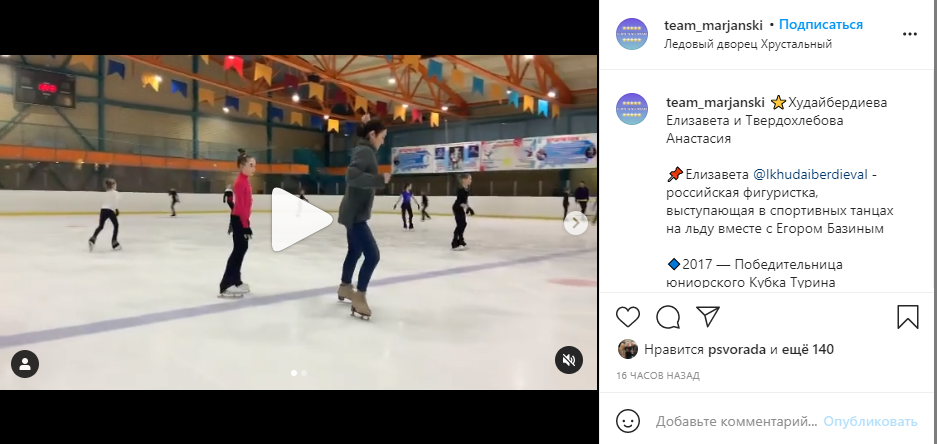Share the post with the paper plane icon
This screenshot has height=444, width=937.
[708, 317]
